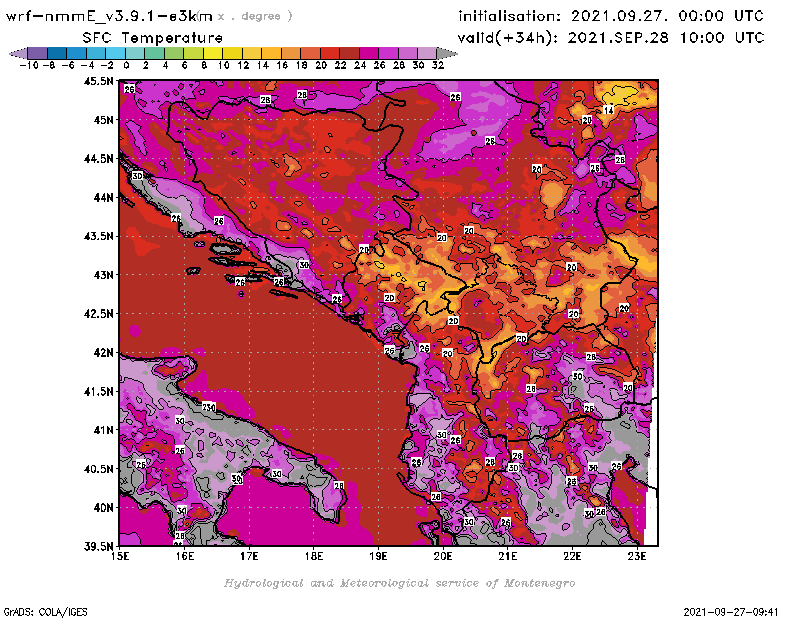Click the red legend swatch between 20 and 22
The width and height of the screenshot is (800, 618).
pos(330,53)
